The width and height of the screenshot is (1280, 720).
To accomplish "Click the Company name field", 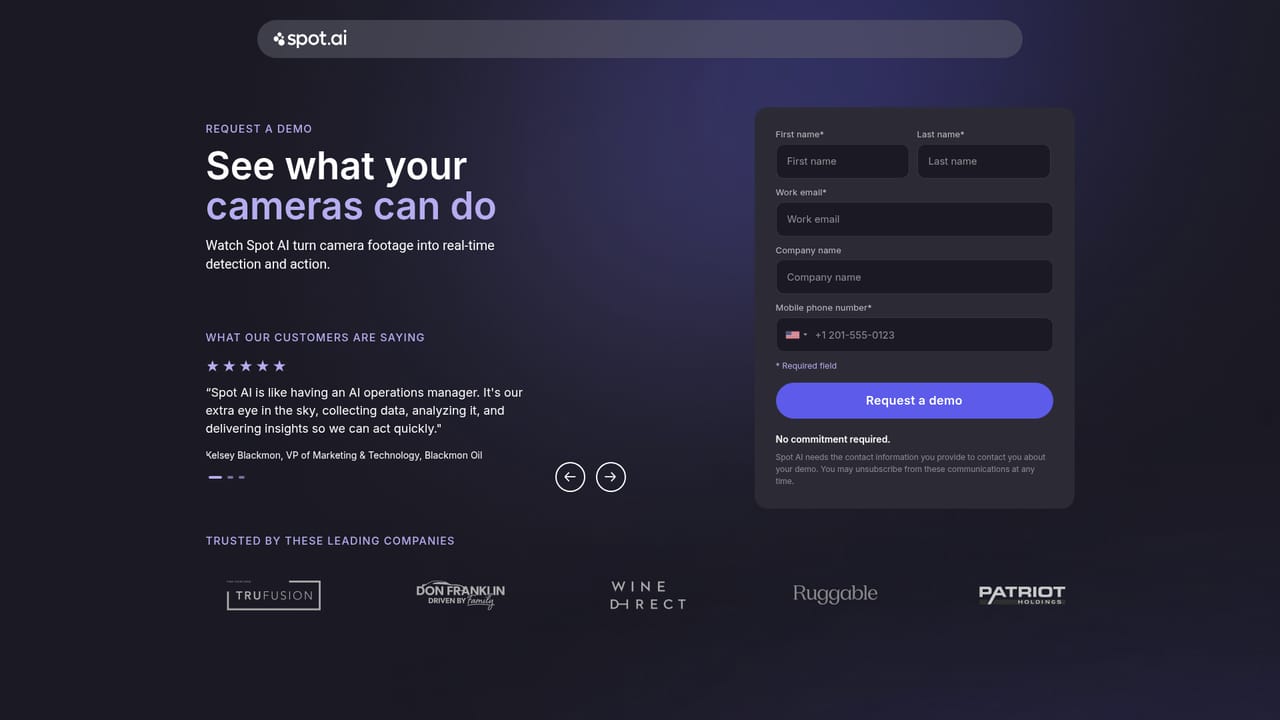I will tap(914, 277).
